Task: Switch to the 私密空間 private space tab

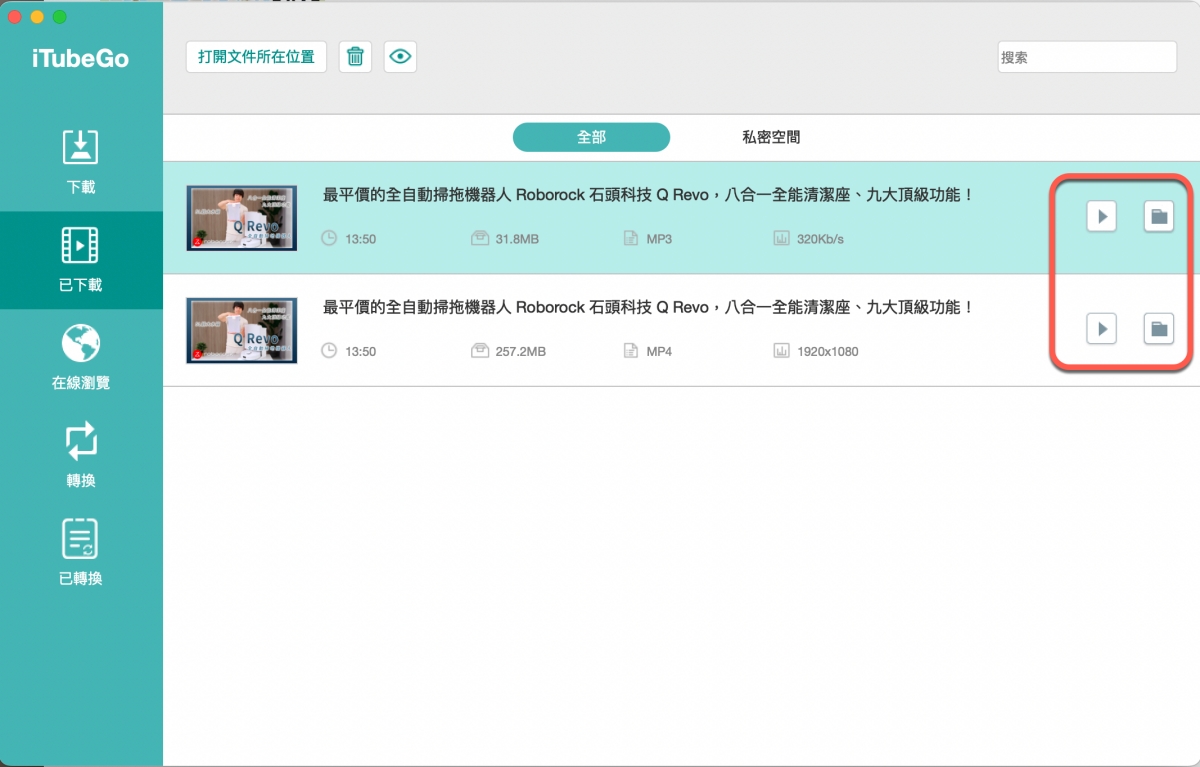Action: pos(770,137)
